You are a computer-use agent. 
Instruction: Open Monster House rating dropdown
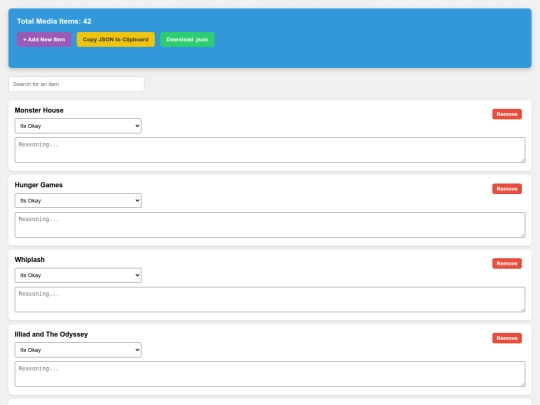click(78, 126)
